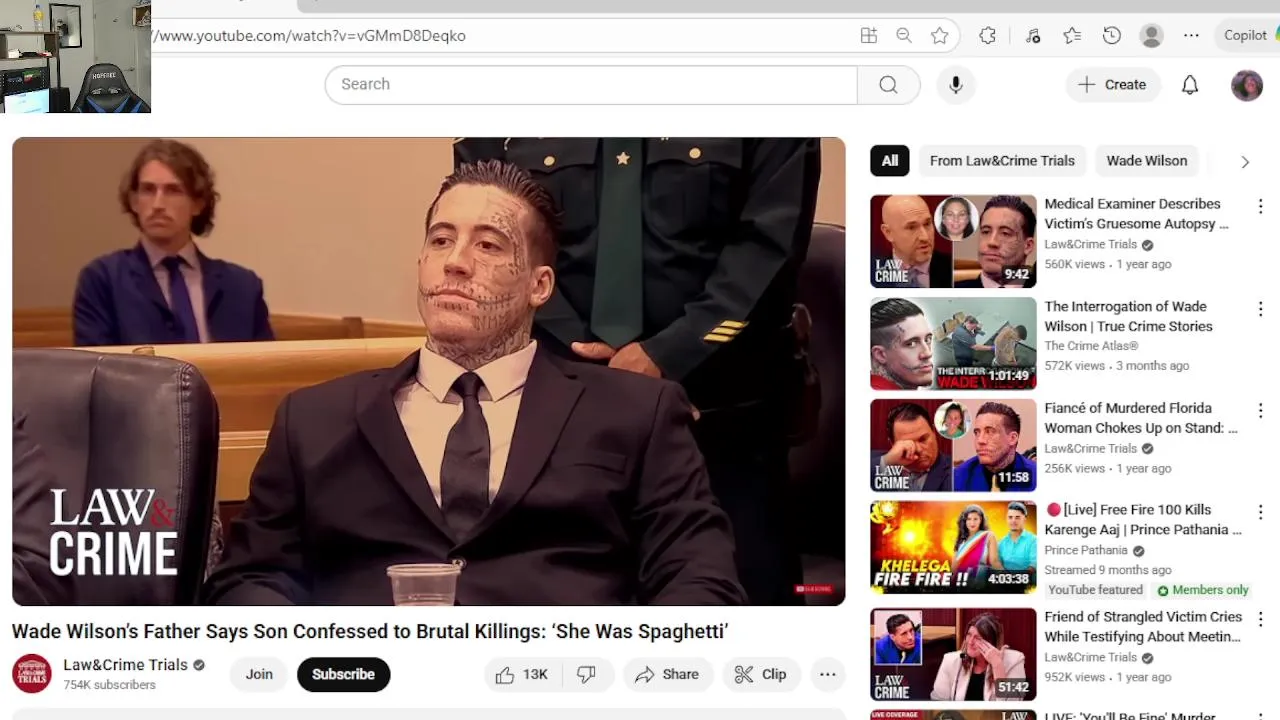1280x720 pixels.
Task: Open options for Free Fire 100 Kills video
Action: (1260, 512)
